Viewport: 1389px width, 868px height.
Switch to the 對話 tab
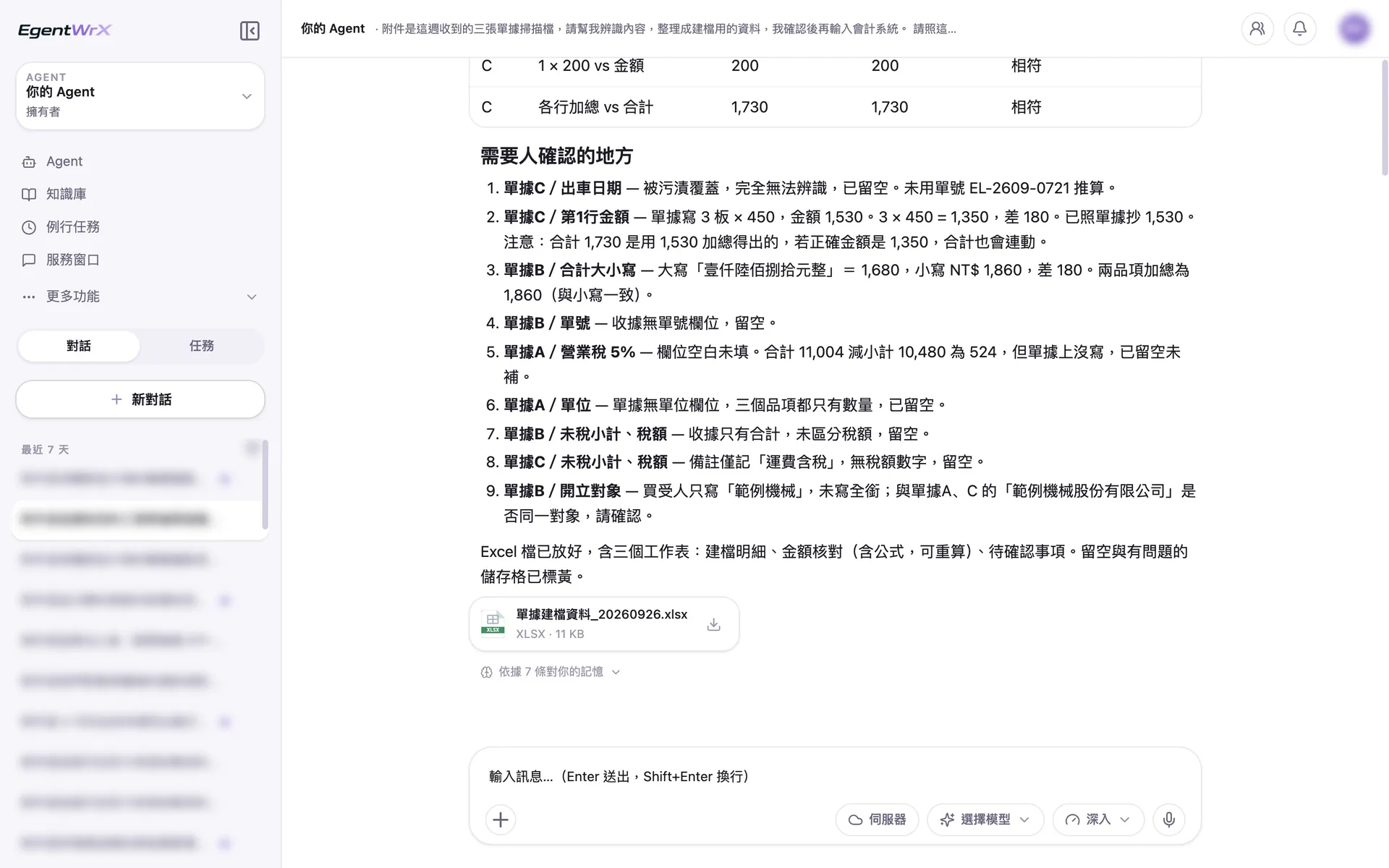(79, 346)
